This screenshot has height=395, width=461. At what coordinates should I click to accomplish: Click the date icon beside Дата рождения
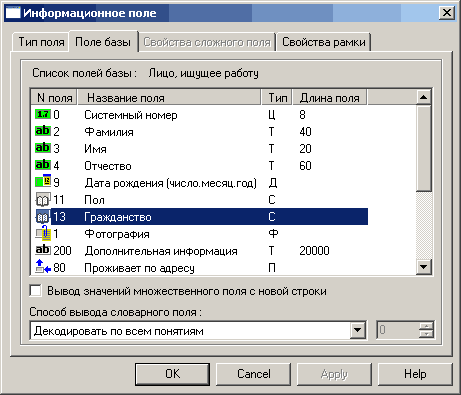(x=43, y=181)
